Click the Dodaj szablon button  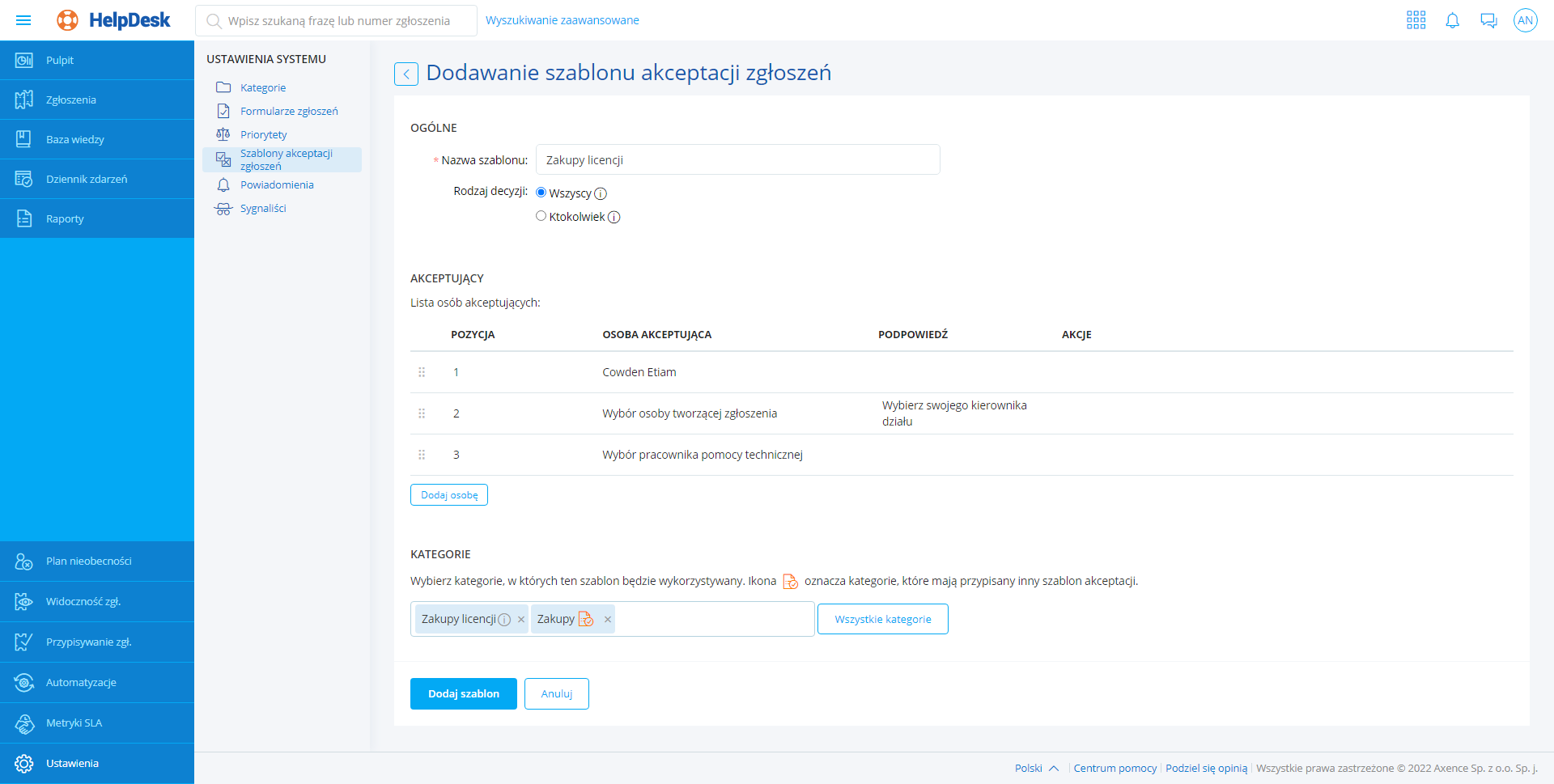pyautogui.click(x=463, y=694)
